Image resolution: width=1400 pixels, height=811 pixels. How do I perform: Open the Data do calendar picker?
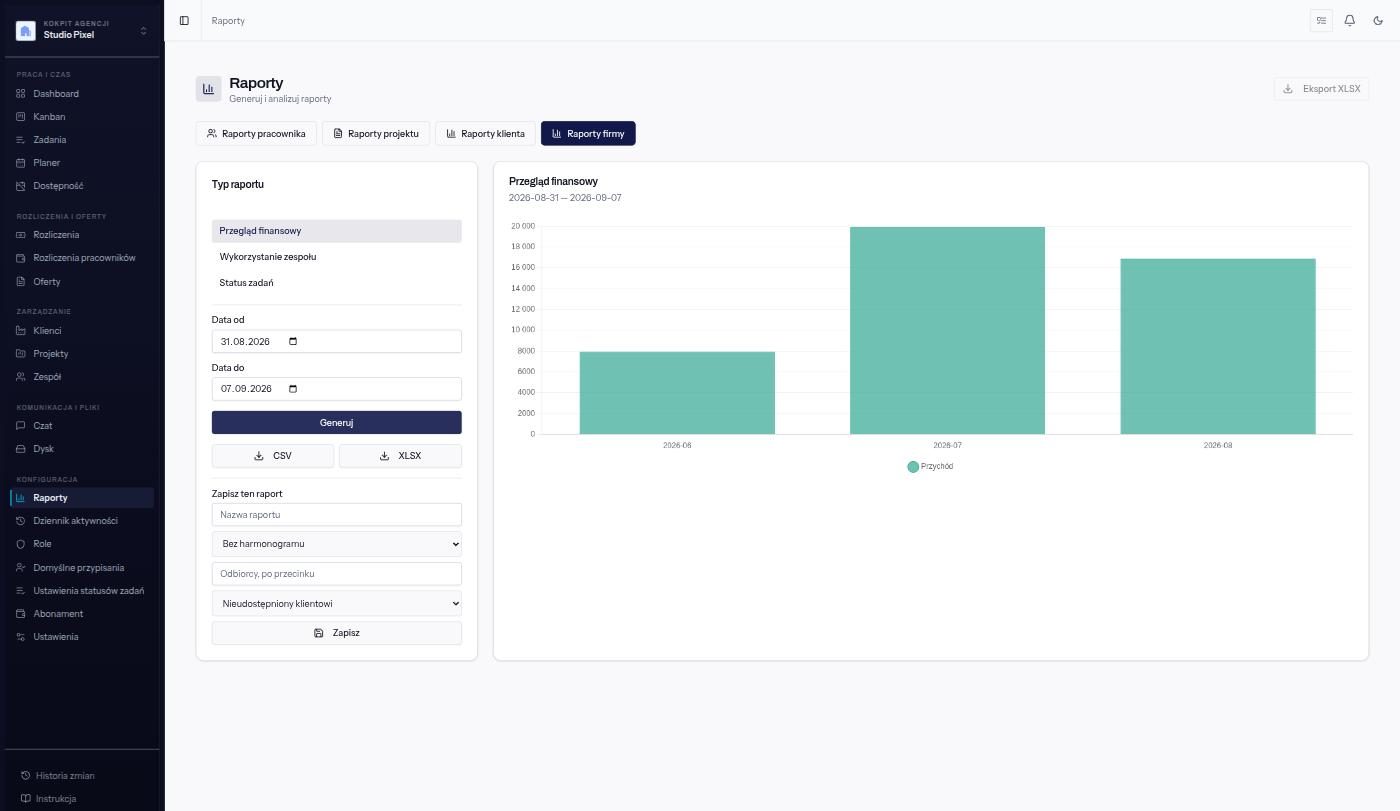point(293,389)
